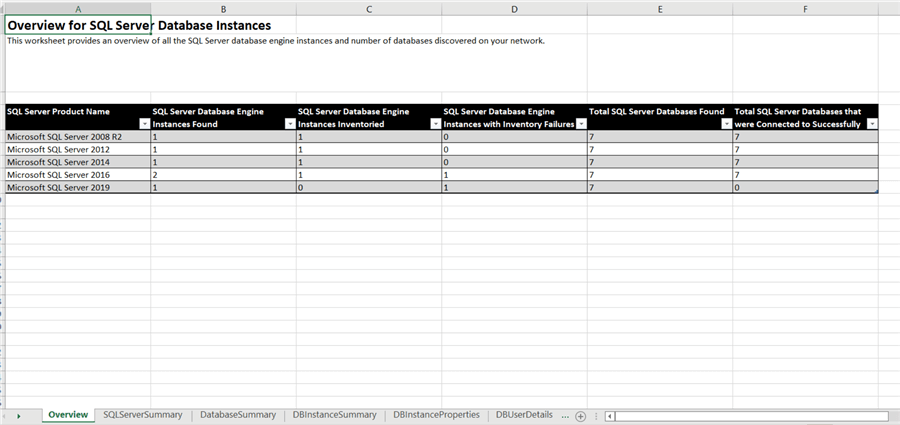Open filter dropdown for Instances Inventoried column

coord(435,124)
